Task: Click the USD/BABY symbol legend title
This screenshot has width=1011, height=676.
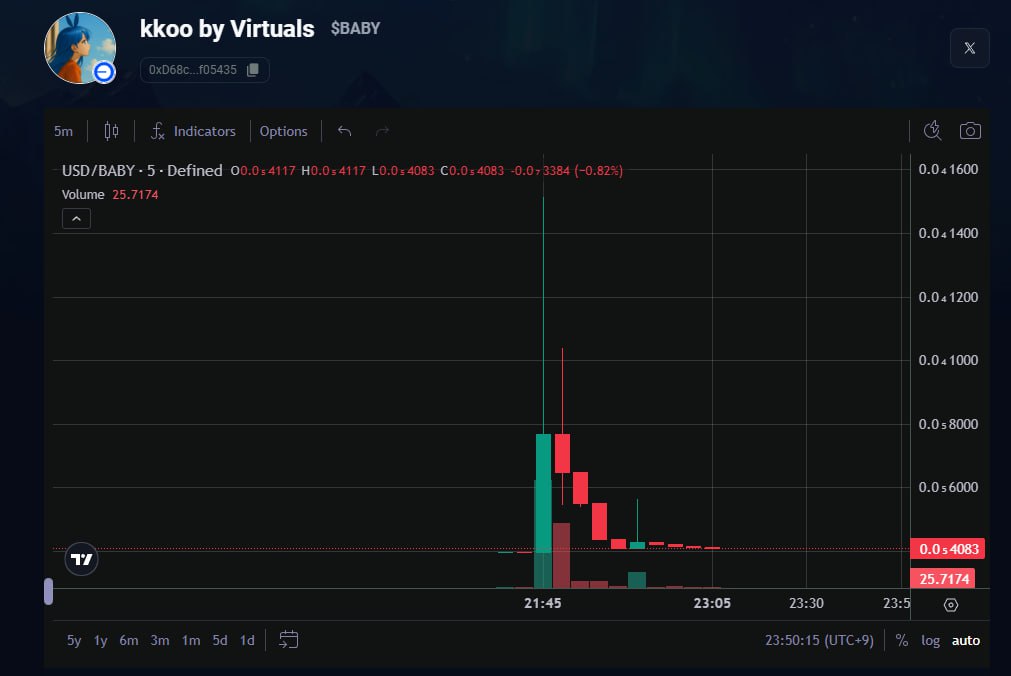Action: 142,170
